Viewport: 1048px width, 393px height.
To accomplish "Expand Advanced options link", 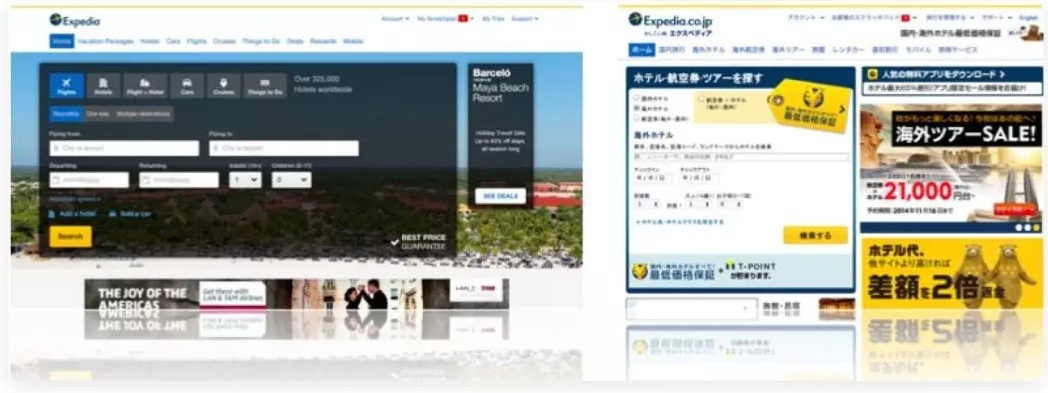I will [75, 199].
